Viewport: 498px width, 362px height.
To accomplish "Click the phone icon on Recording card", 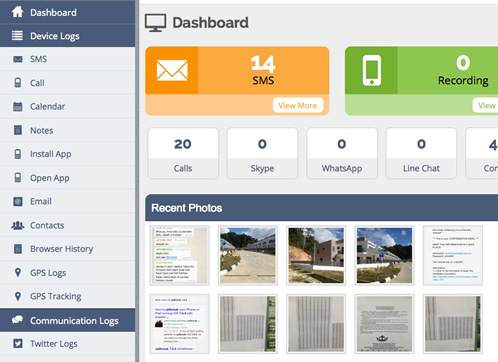I will click(x=372, y=70).
